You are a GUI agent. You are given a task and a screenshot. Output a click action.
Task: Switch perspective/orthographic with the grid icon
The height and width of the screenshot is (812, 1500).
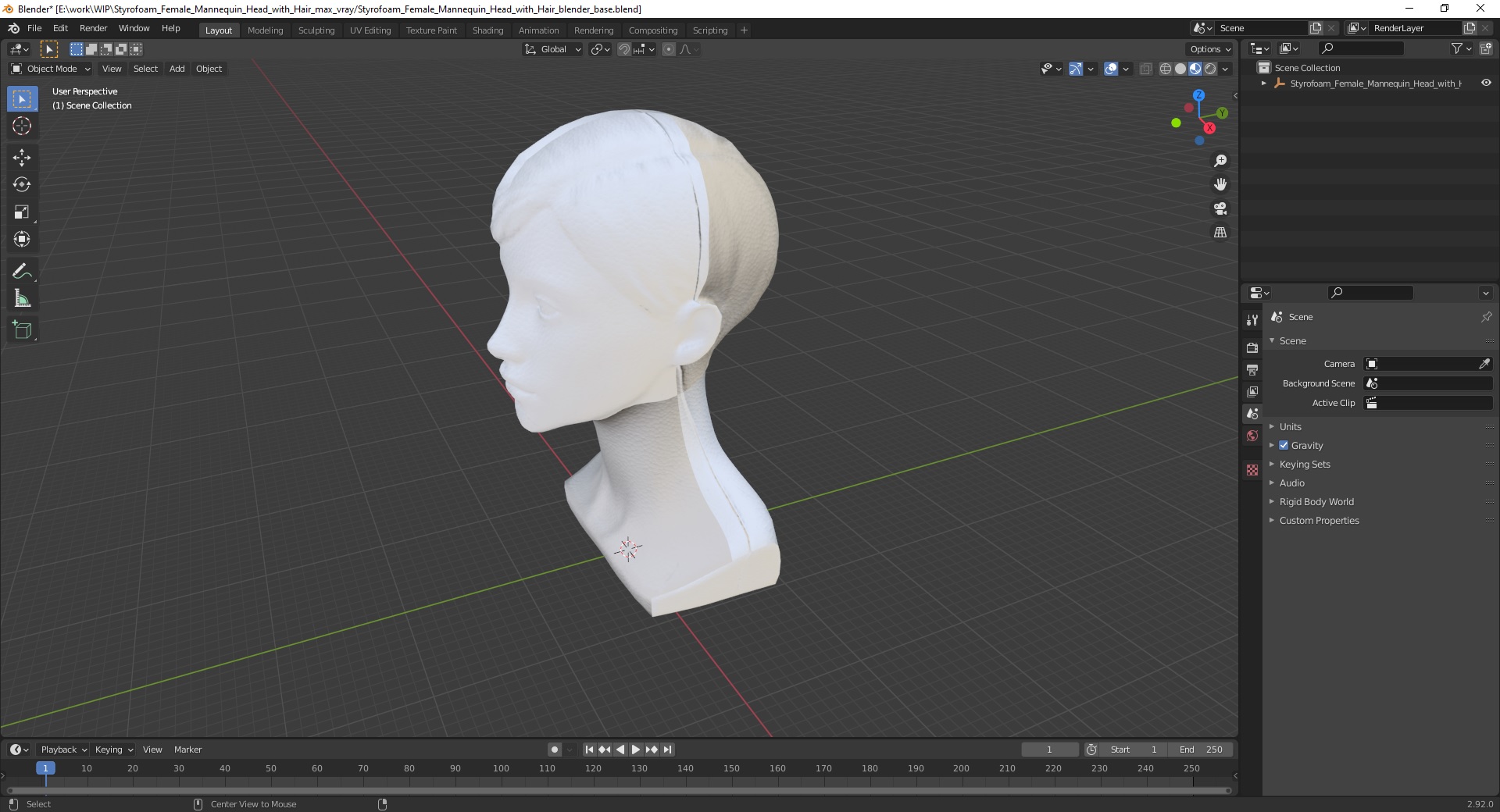[1220, 233]
